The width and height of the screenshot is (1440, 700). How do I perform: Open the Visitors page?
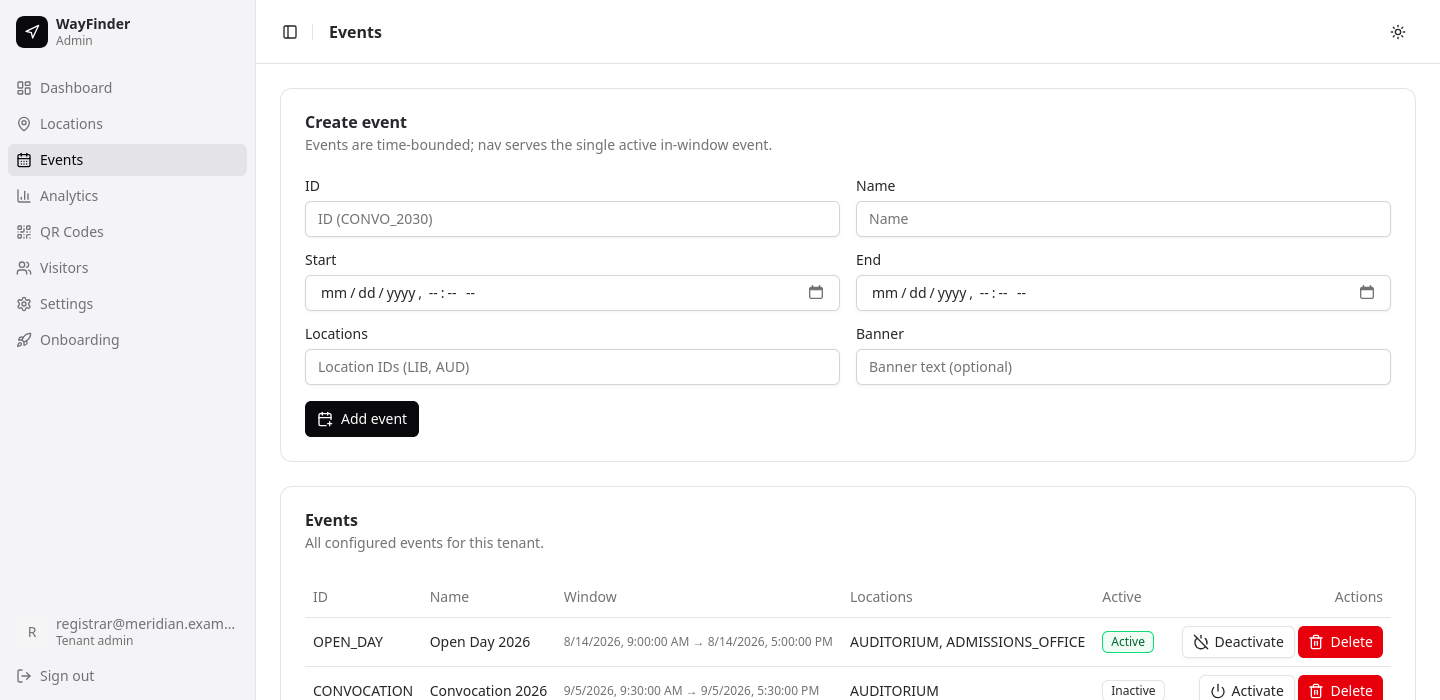[128, 268]
